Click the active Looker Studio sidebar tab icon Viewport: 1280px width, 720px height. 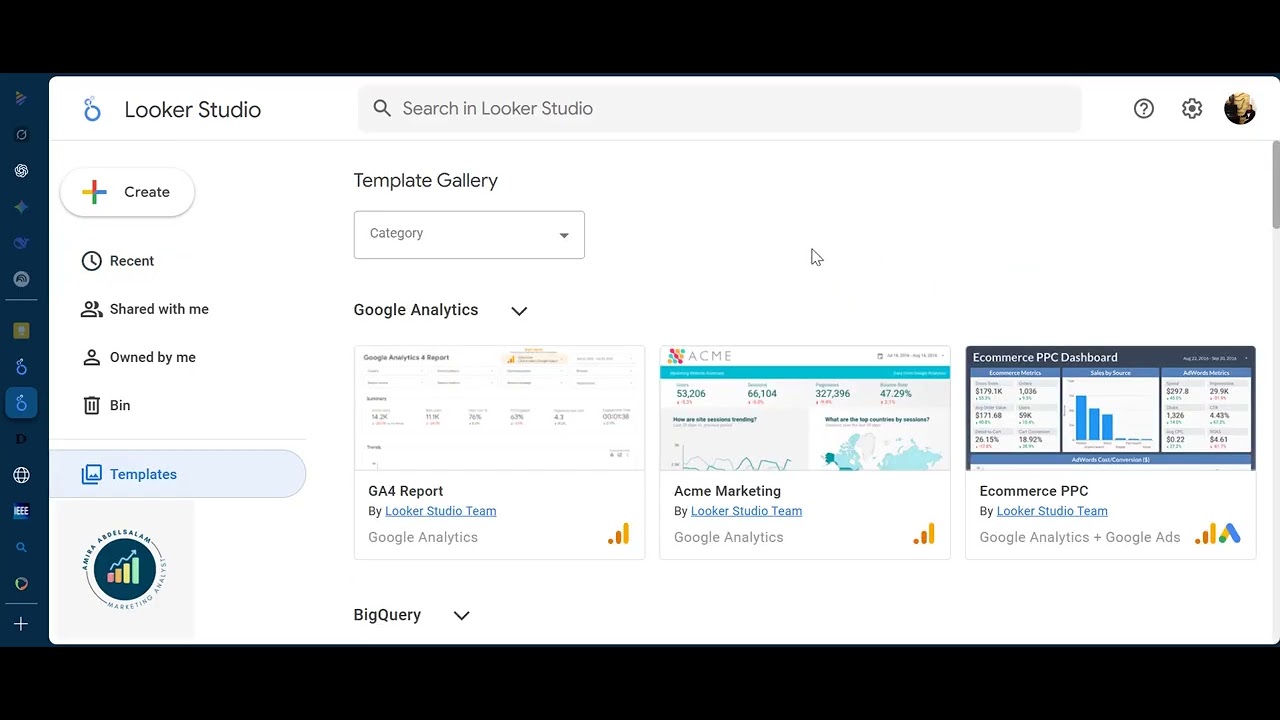pos(21,403)
